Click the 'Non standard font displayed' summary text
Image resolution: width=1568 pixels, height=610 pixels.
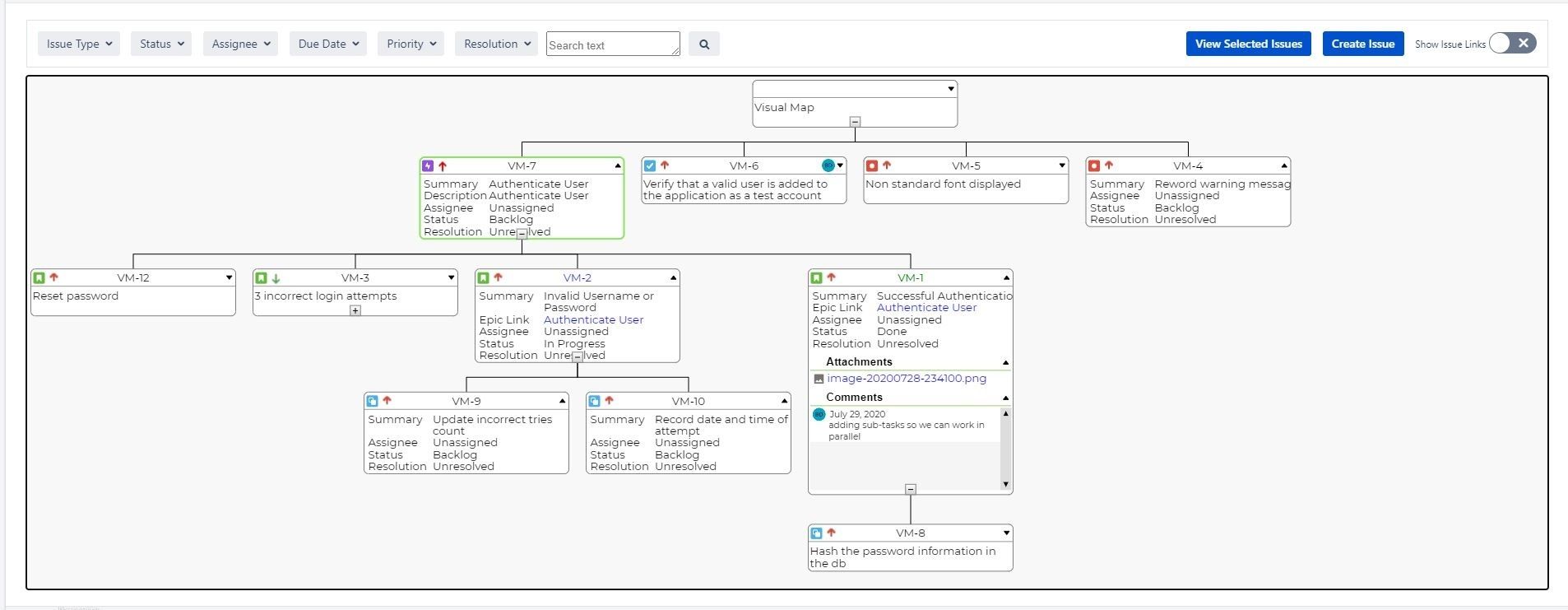pyautogui.click(x=943, y=184)
